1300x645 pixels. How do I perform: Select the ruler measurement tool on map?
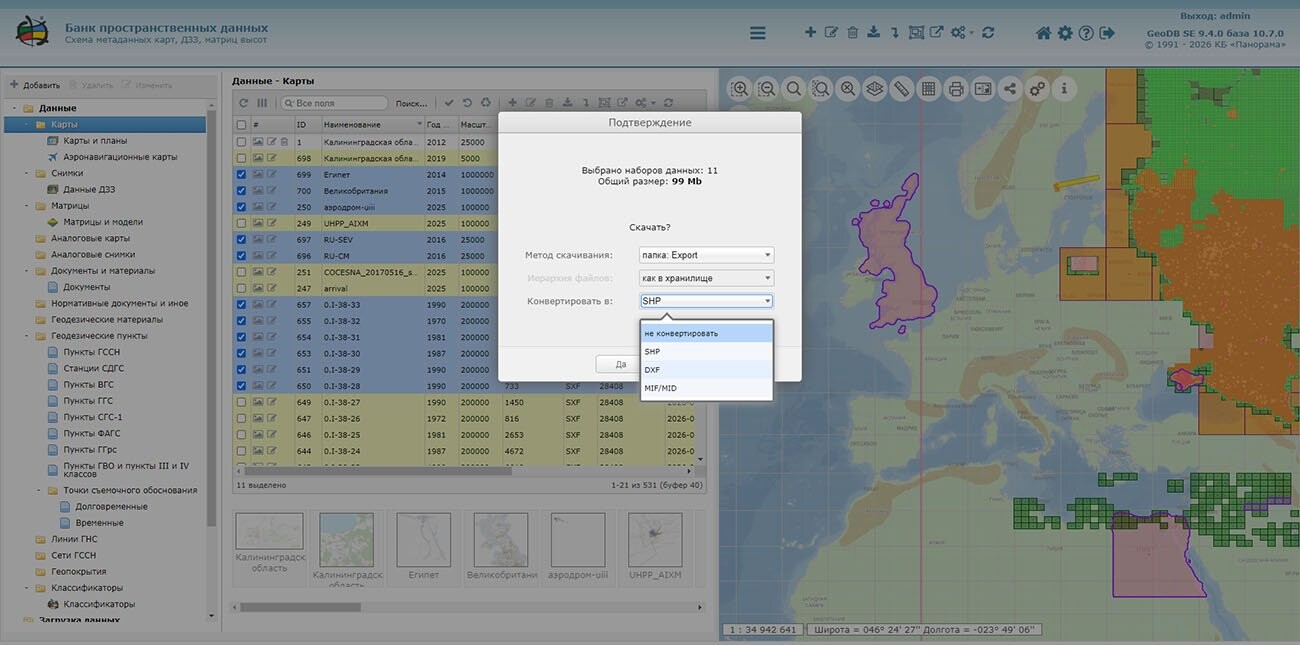pyautogui.click(x=901, y=89)
